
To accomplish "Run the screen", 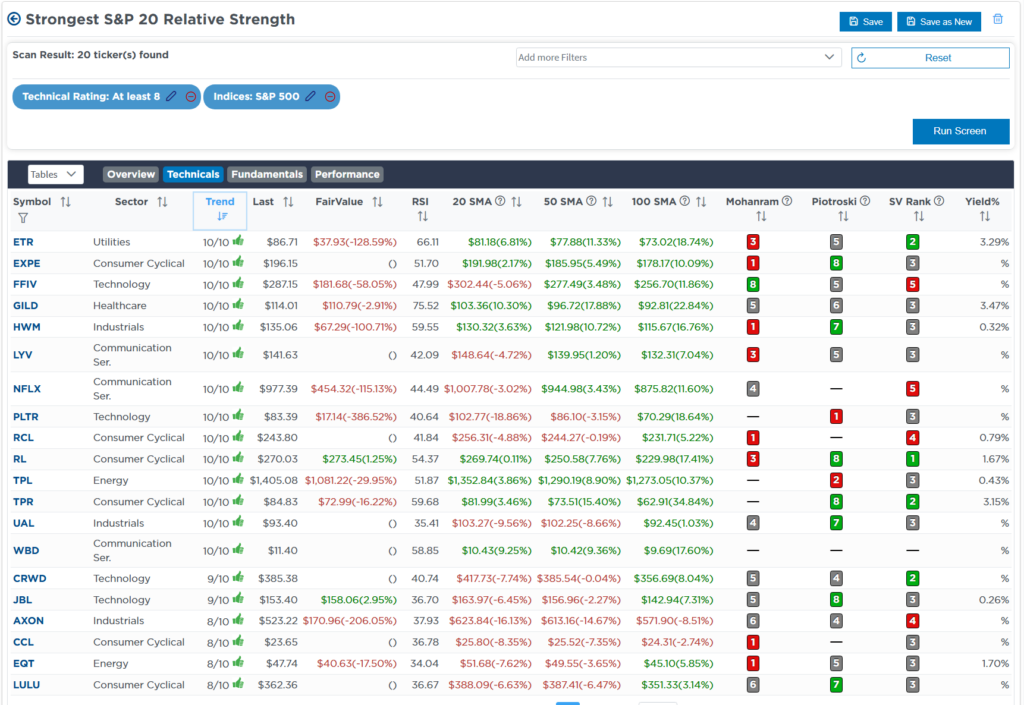I will pos(960,131).
